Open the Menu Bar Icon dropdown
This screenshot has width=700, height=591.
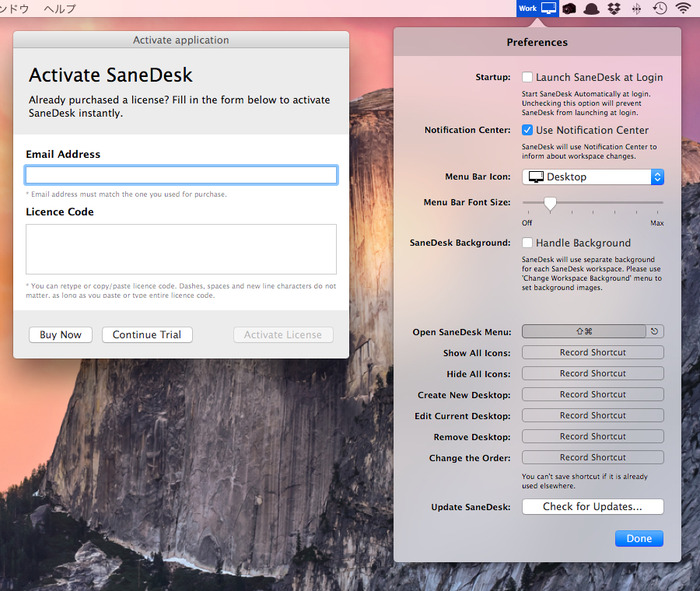click(593, 177)
